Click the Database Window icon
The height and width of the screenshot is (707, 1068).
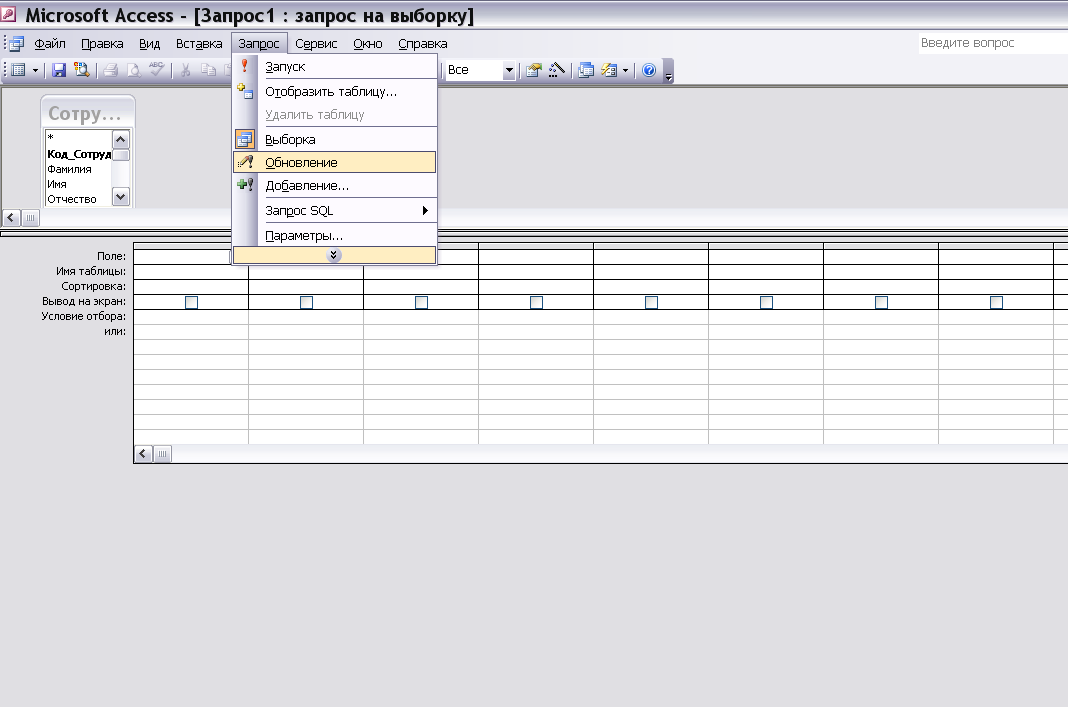click(x=586, y=70)
